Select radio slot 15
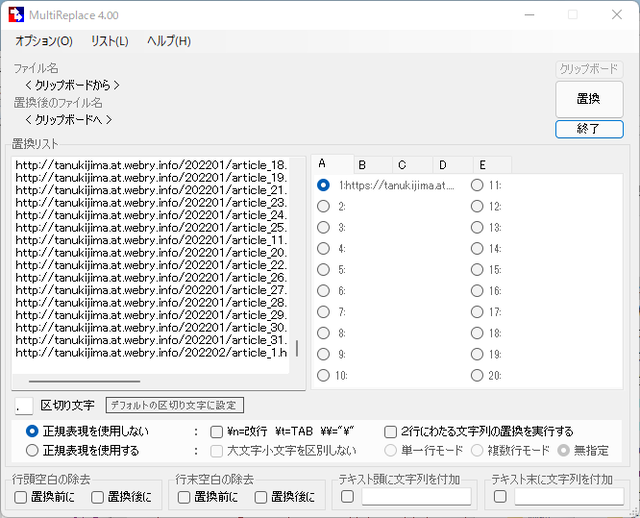Image resolution: width=640 pixels, height=518 pixels. click(x=477, y=270)
